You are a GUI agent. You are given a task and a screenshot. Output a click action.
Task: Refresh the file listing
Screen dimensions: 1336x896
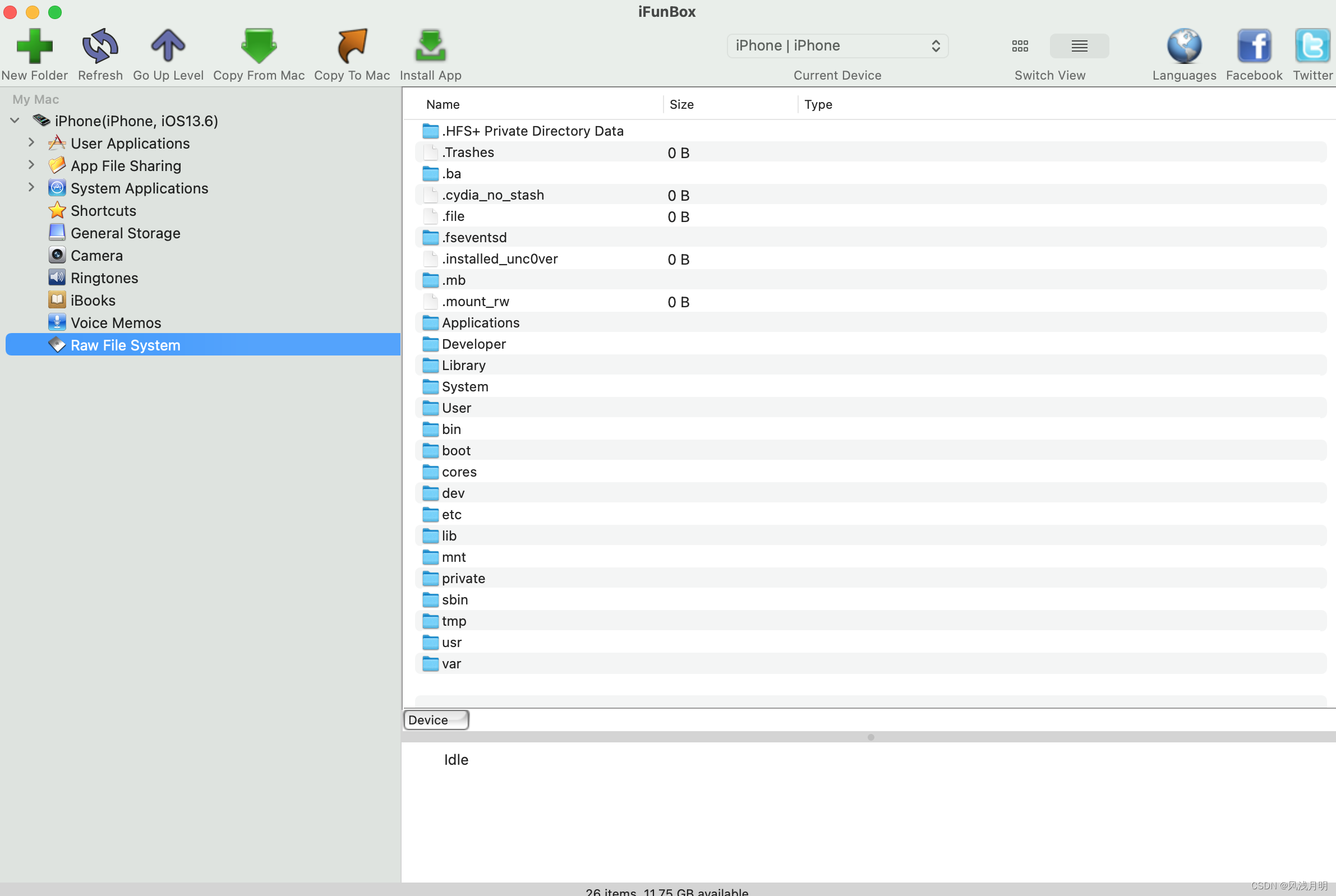point(100,46)
